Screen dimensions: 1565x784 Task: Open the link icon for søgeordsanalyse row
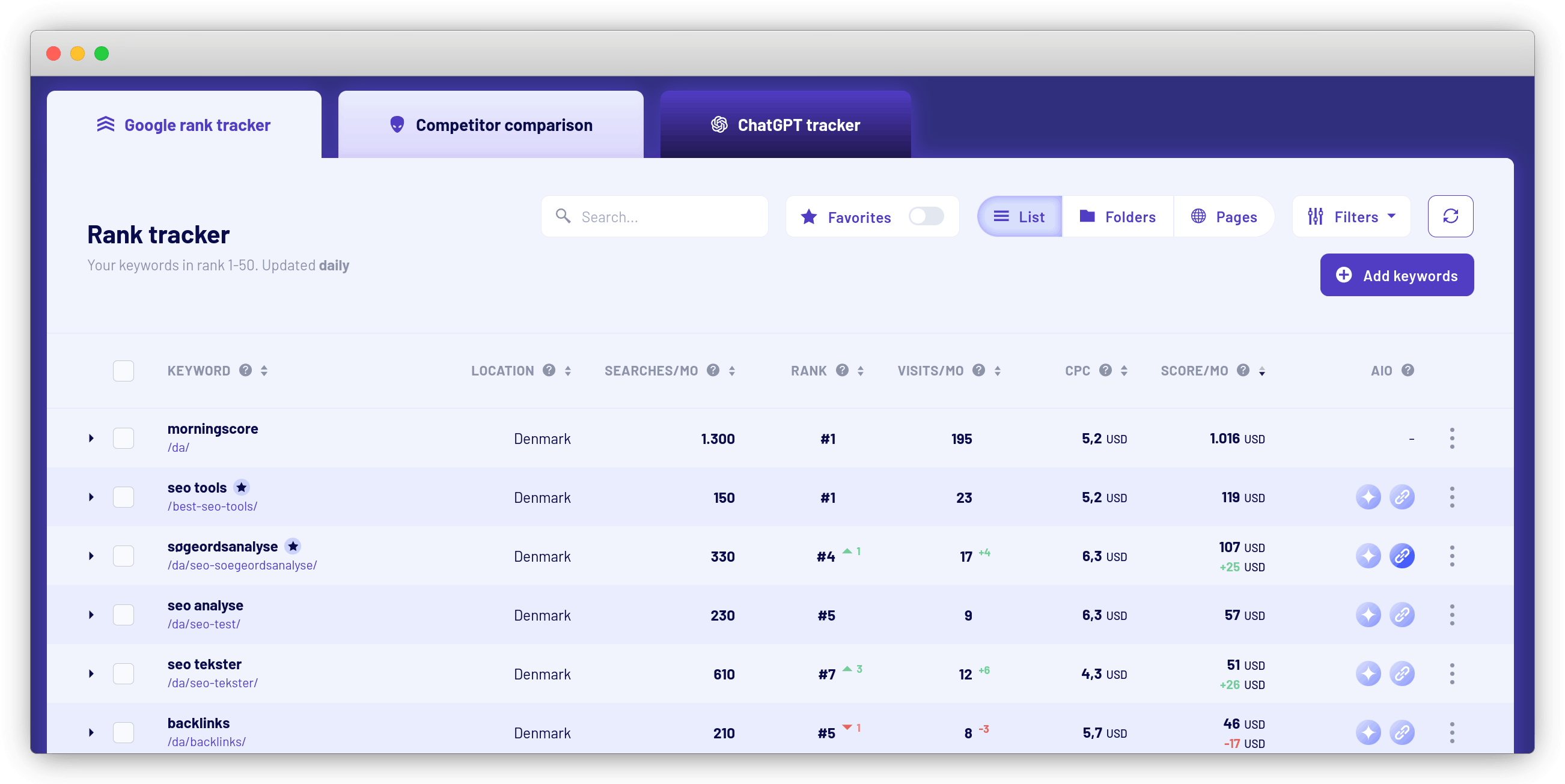tap(1403, 555)
